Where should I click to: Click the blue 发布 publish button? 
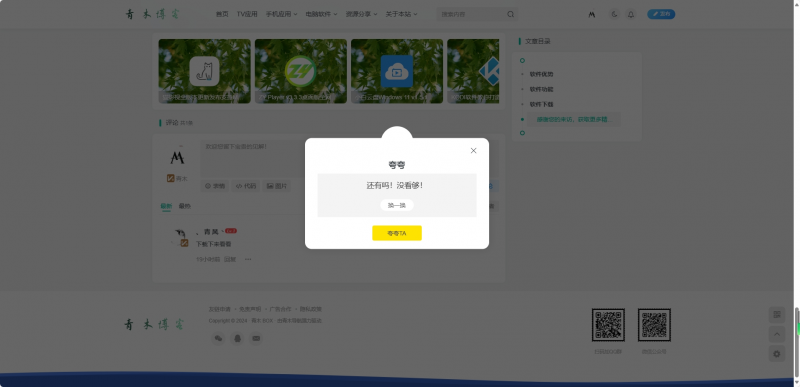click(x=661, y=14)
